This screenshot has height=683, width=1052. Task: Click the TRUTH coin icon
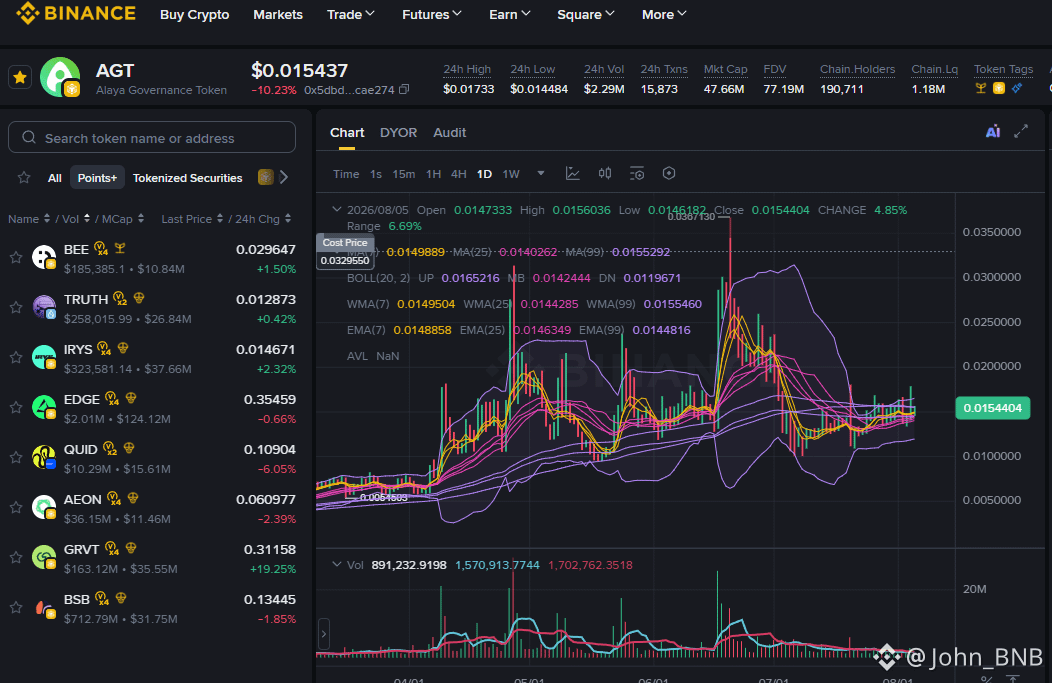[x=44, y=307]
